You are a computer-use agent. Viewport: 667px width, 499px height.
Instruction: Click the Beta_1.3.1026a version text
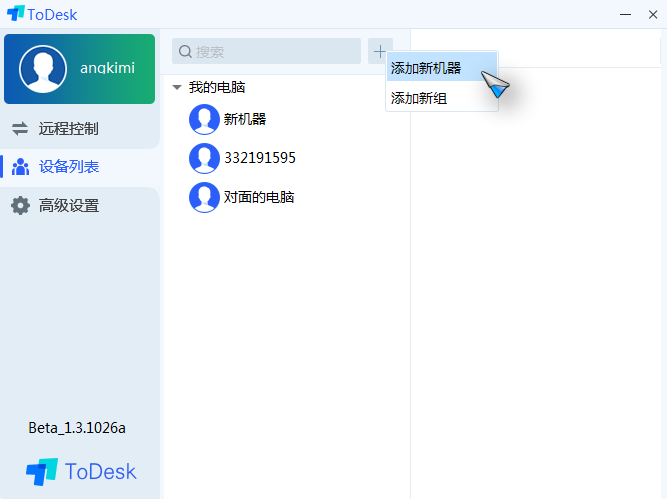pos(77,428)
